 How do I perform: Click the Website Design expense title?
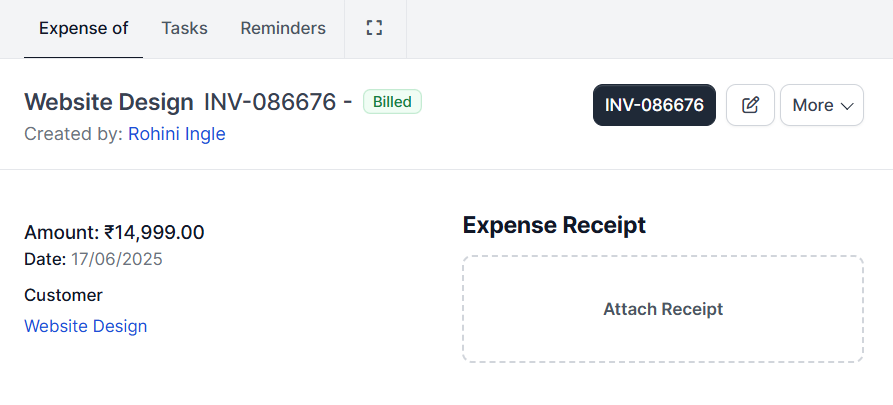point(109,102)
